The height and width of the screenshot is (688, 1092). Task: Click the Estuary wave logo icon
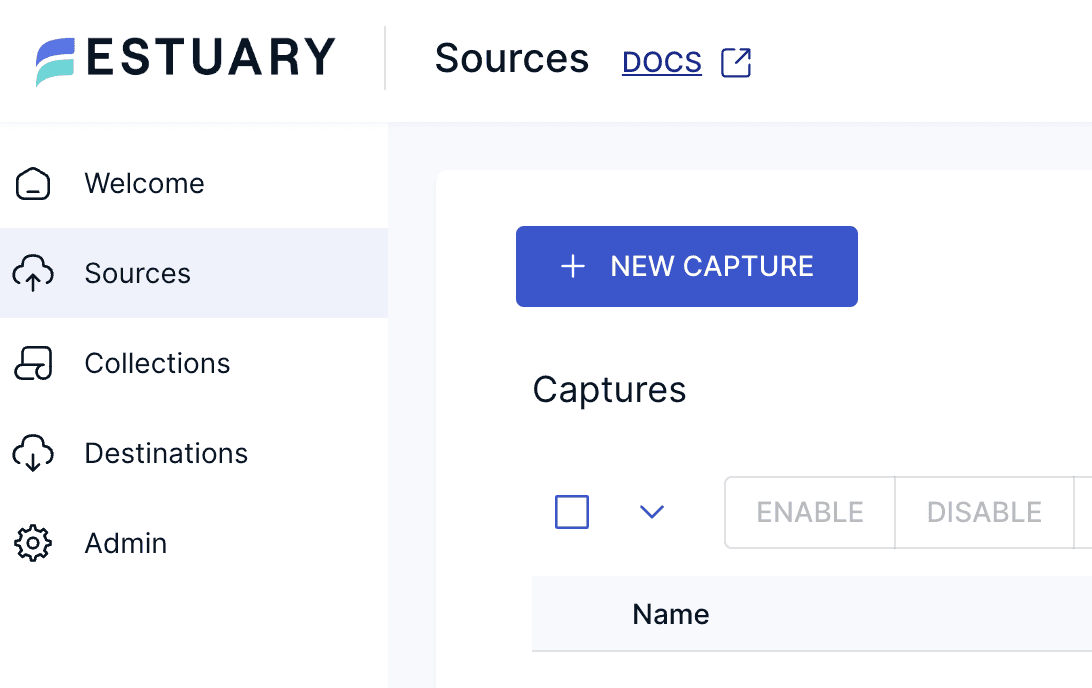(x=56, y=61)
